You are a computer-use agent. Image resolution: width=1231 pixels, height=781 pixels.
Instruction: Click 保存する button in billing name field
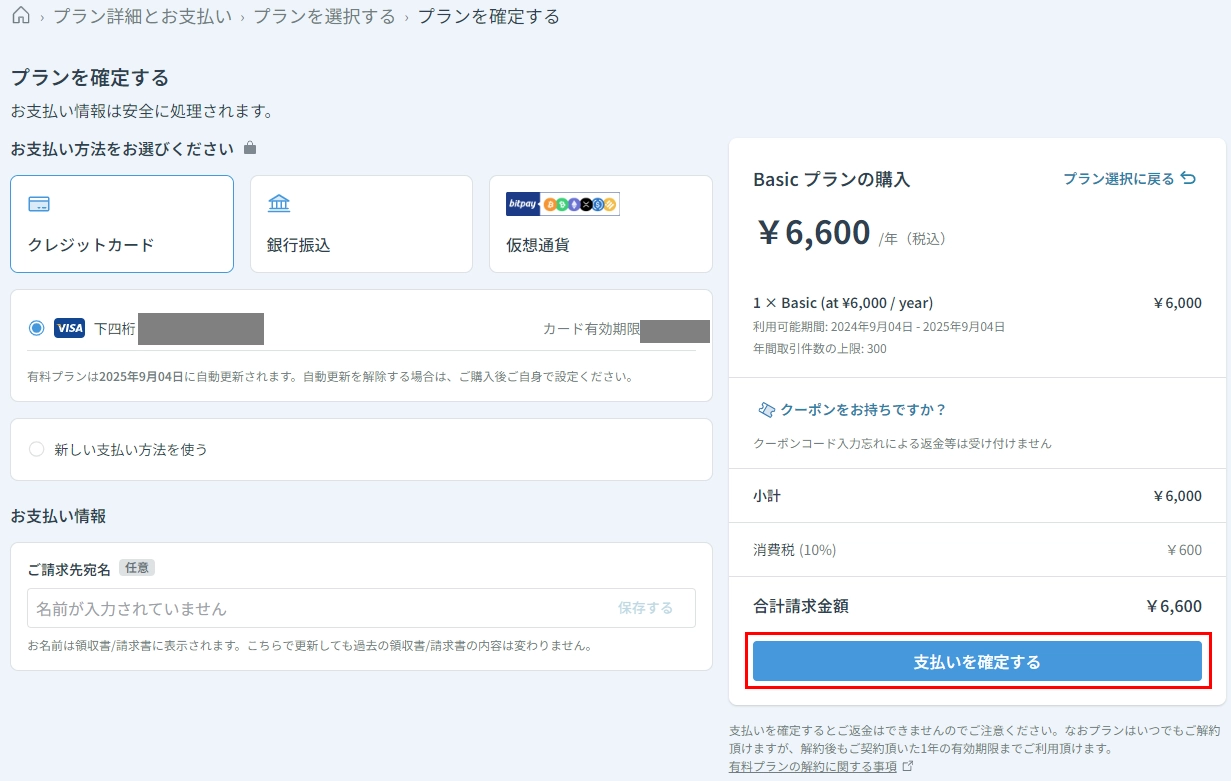point(645,608)
